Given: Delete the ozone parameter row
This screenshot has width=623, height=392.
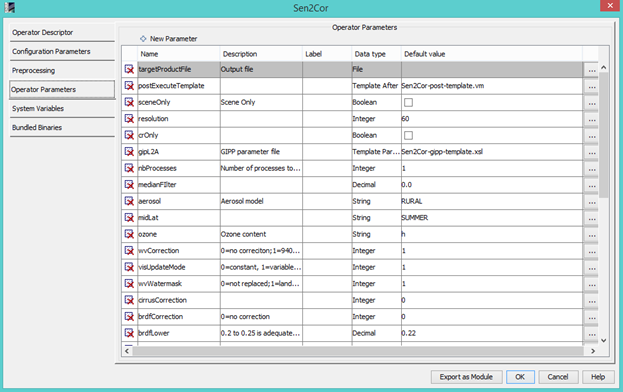Looking at the screenshot, I should [x=129, y=234].
